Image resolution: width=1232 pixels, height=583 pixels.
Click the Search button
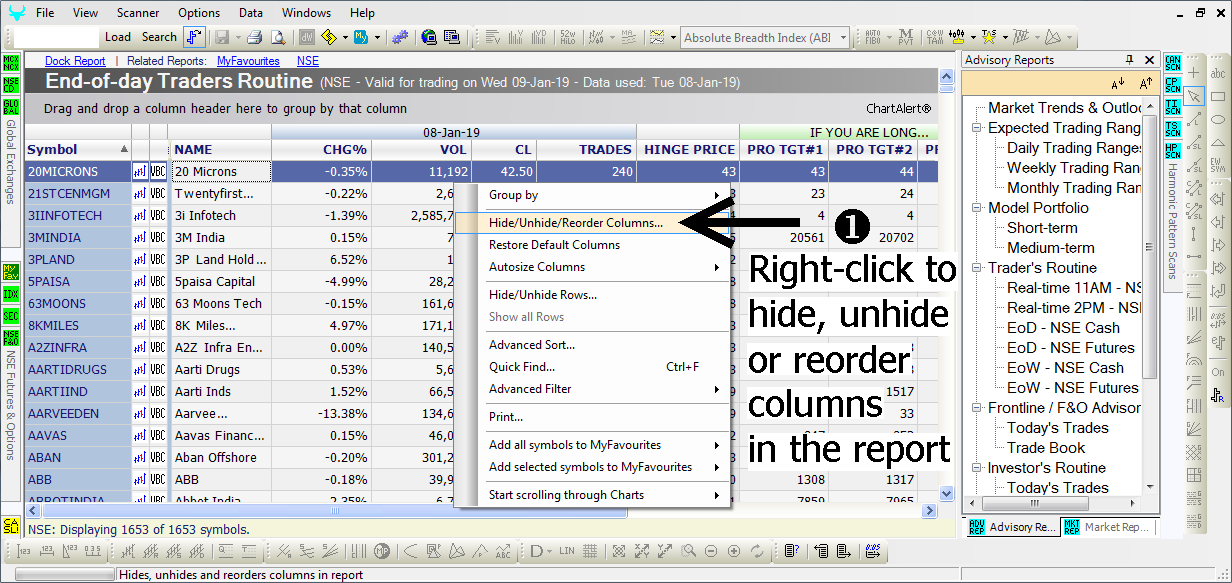tap(159, 37)
